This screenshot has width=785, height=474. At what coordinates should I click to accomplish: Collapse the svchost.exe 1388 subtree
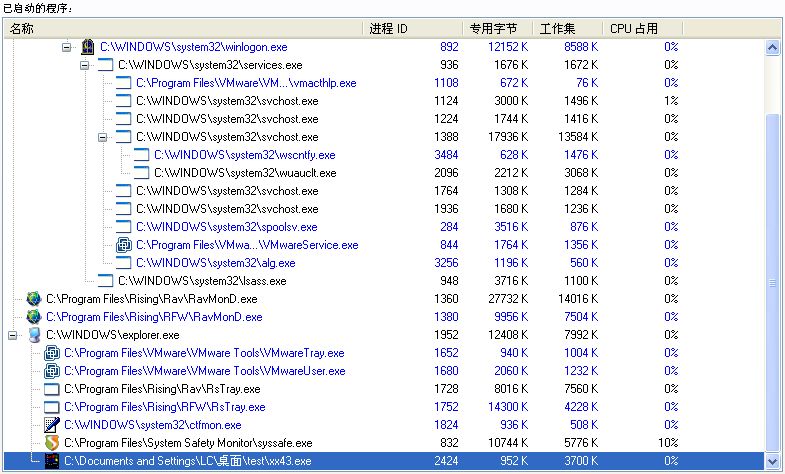(103, 138)
